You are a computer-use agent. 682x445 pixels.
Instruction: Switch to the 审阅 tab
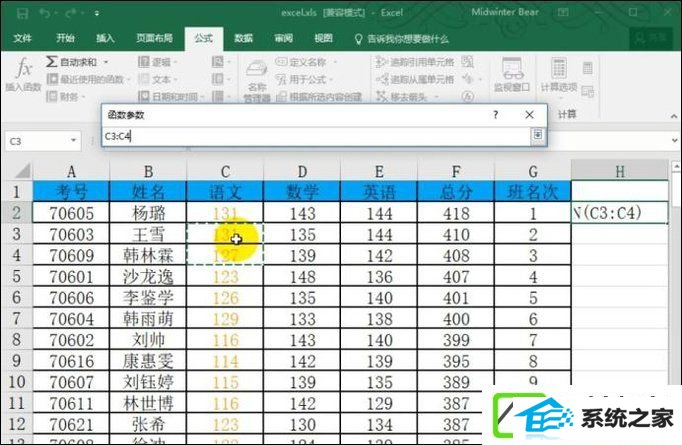tap(284, 38)
